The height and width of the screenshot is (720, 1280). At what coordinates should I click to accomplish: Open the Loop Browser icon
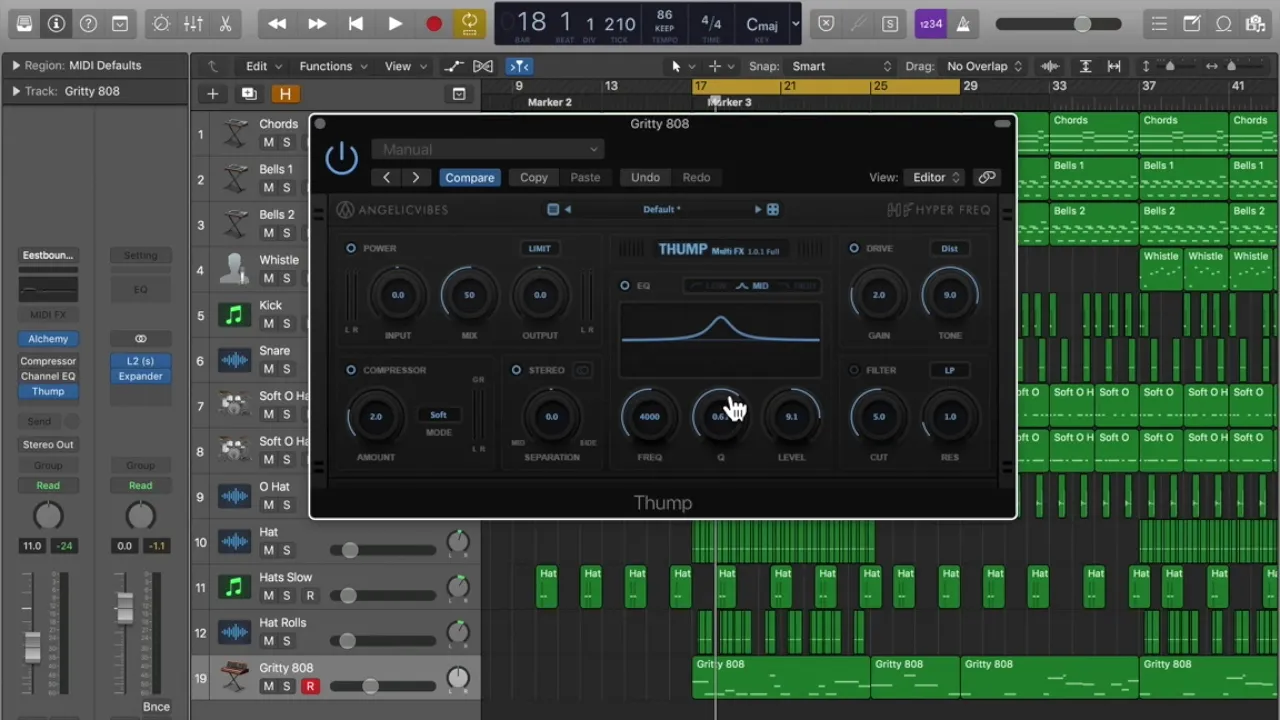[x=1223, y=23]
